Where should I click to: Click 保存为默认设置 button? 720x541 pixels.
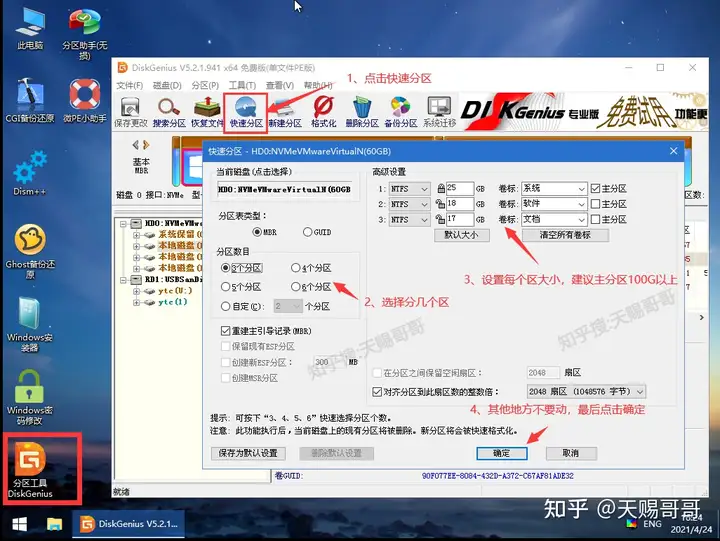(248, 453)
